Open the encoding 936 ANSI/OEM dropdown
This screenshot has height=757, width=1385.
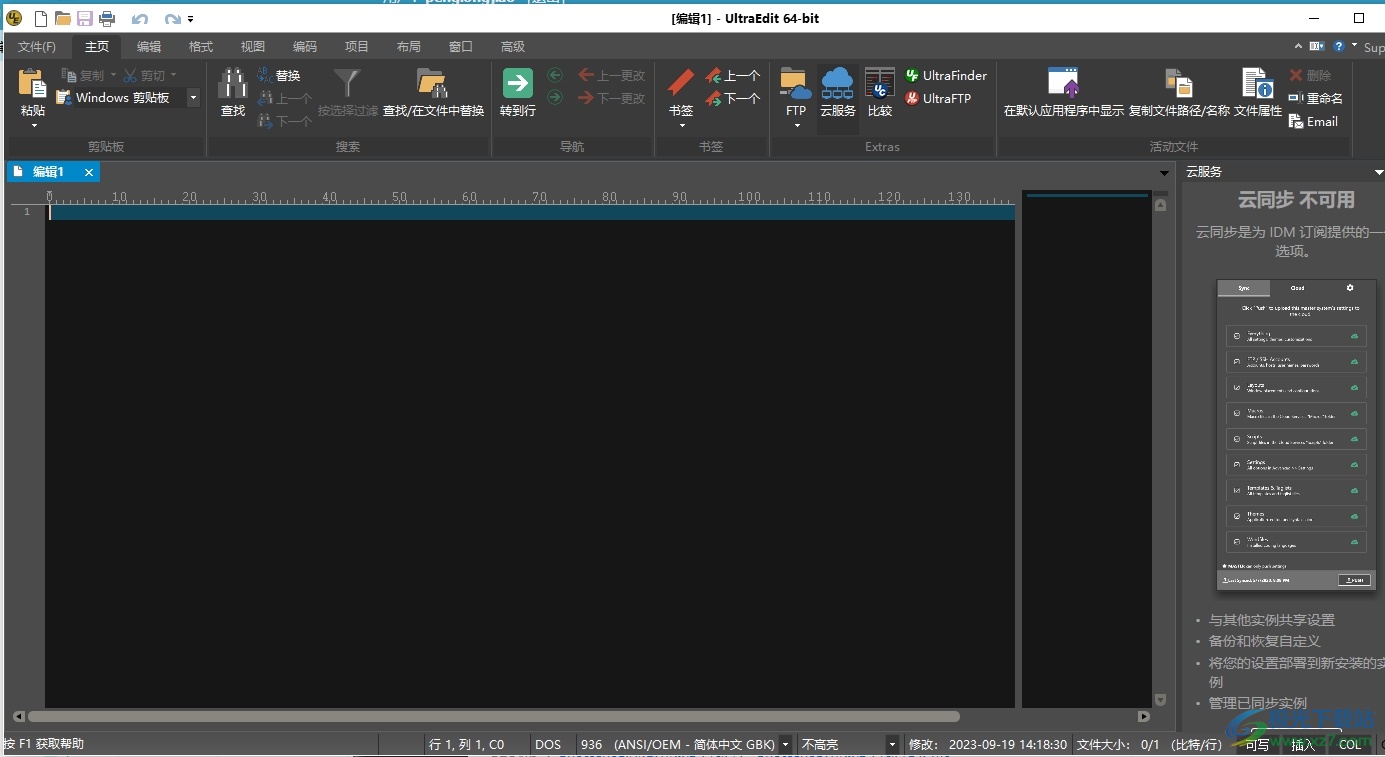click(785, 744)
